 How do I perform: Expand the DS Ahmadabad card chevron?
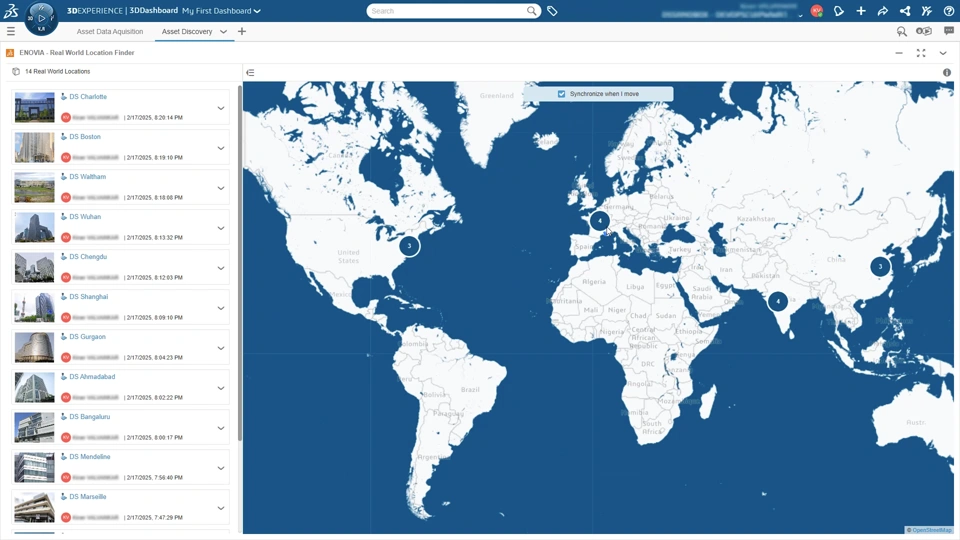(221, 388)
